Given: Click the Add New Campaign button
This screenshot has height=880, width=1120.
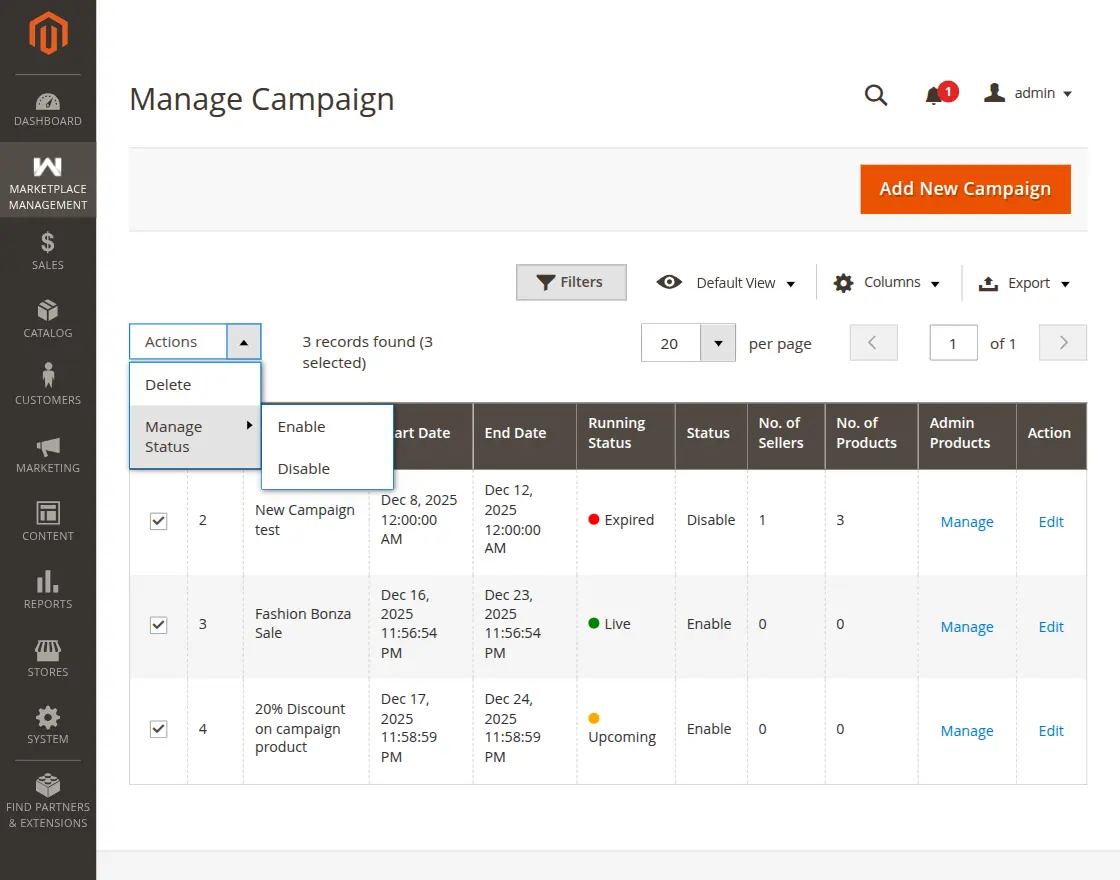Looking at the screenshot, I should [x=964, y=189].
